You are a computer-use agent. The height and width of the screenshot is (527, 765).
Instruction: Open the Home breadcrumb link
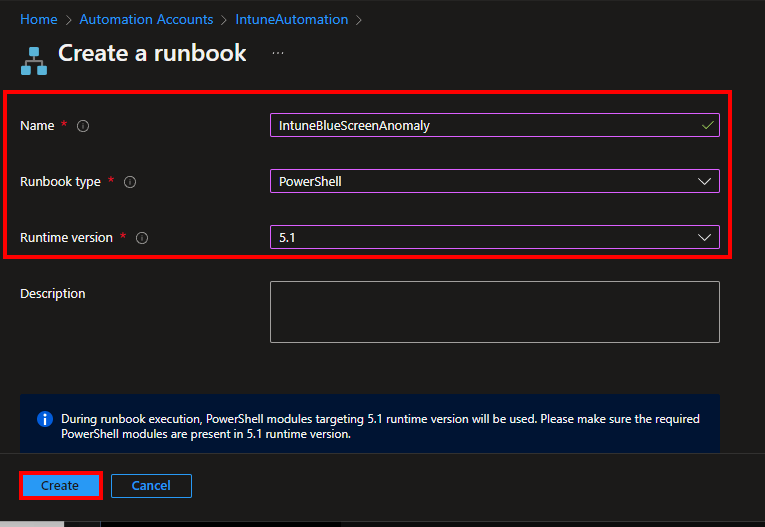(x=39, y=20)
